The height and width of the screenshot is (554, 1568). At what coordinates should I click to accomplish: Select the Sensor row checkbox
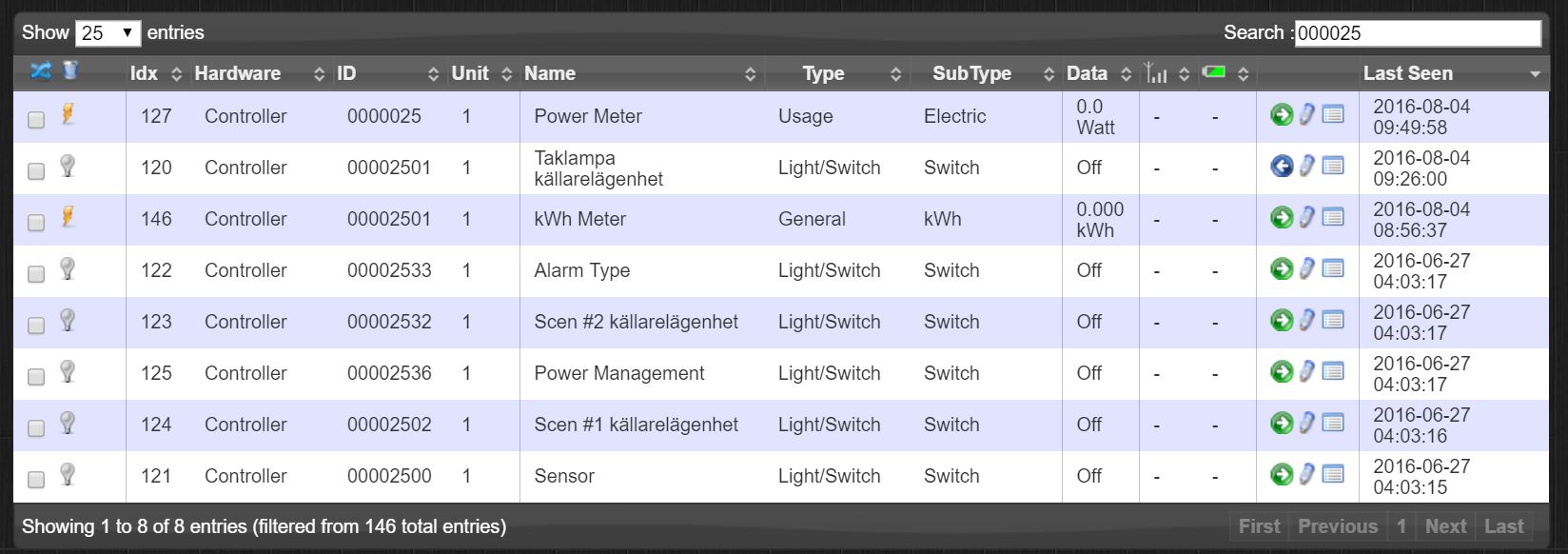point(36,480)
